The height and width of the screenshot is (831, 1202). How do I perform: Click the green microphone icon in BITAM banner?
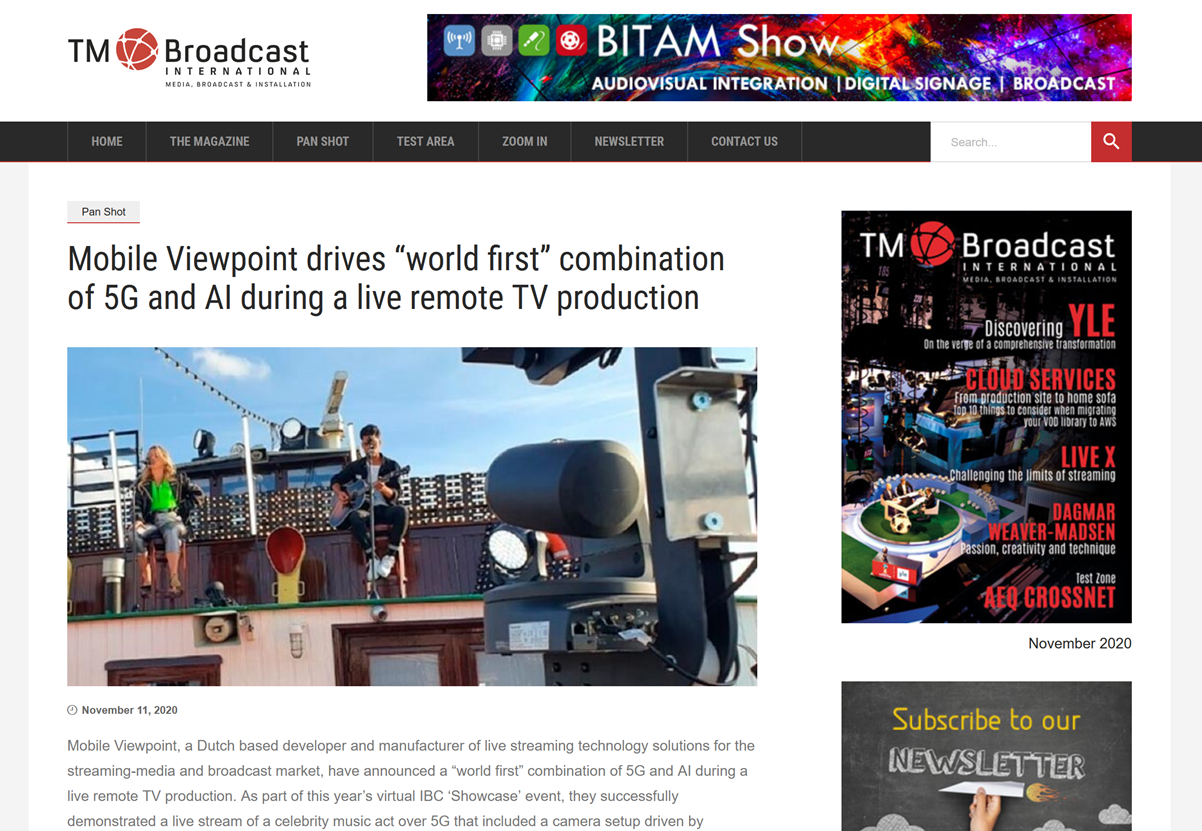click(x=533, y=41)
